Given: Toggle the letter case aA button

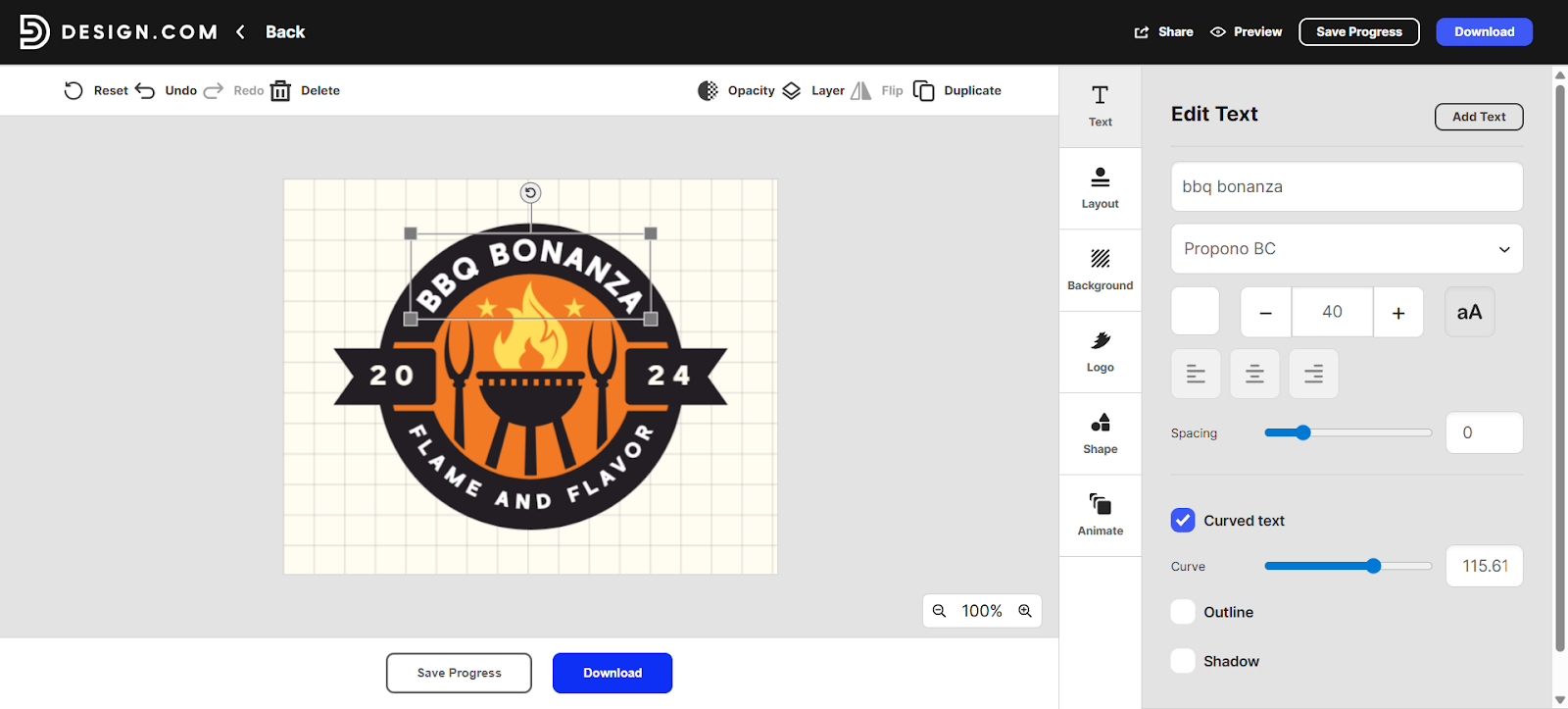Looking at the screenshot, I should tap(1469, 312).
